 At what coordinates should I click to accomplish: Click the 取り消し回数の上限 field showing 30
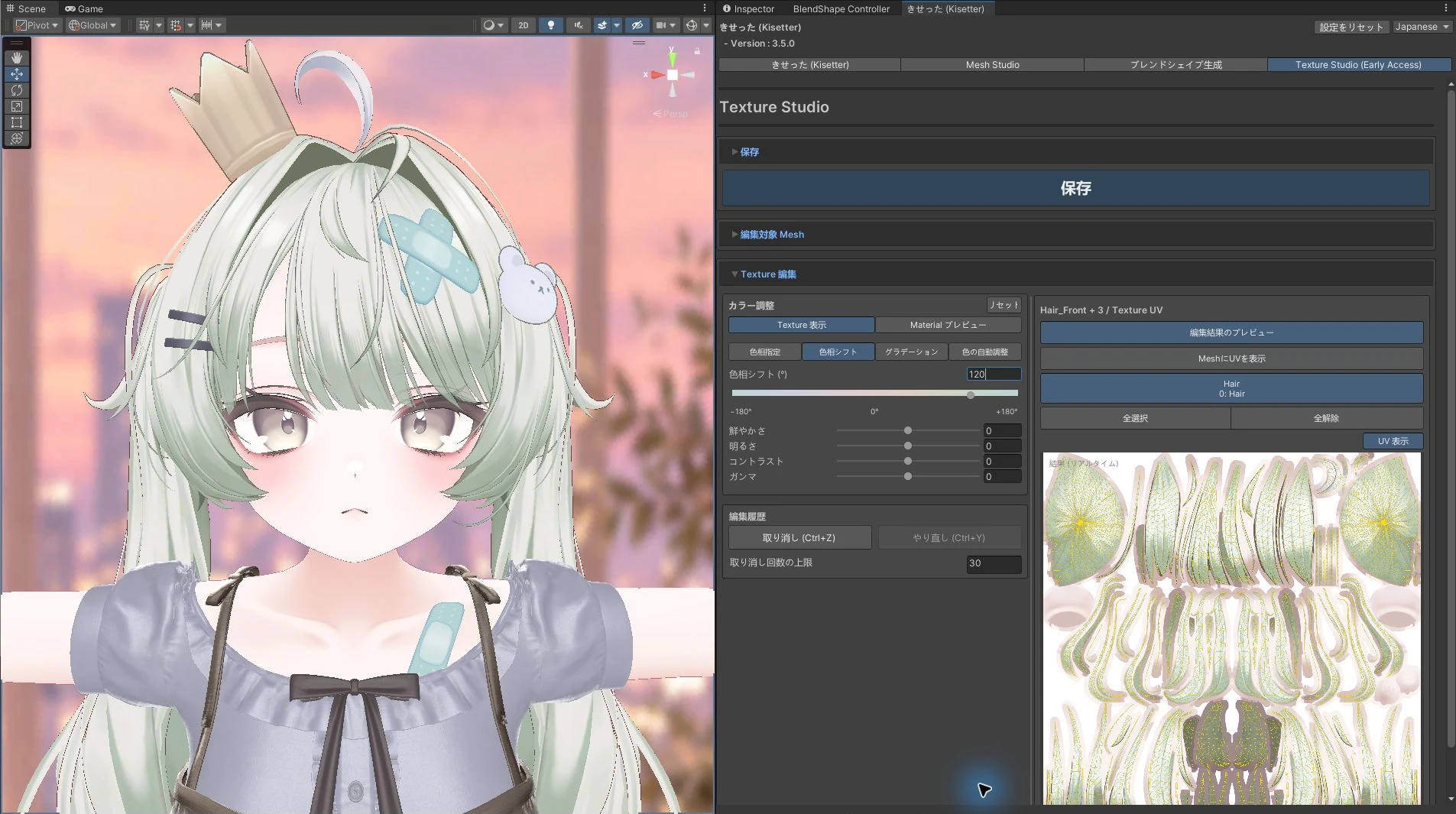994,563
